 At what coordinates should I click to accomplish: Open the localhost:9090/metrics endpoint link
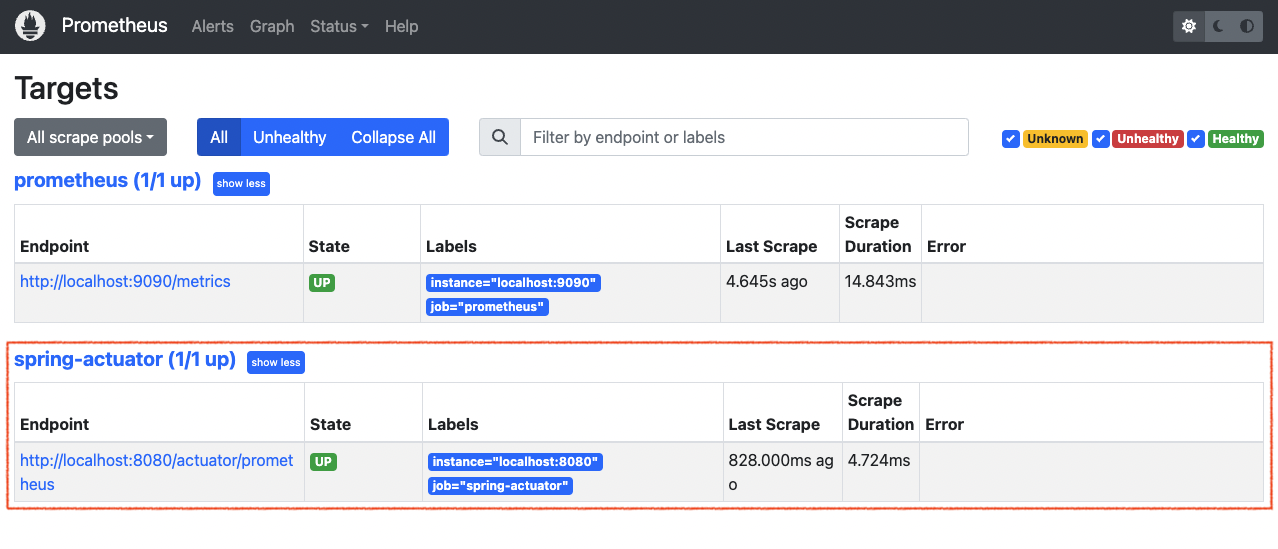(125, 281)
